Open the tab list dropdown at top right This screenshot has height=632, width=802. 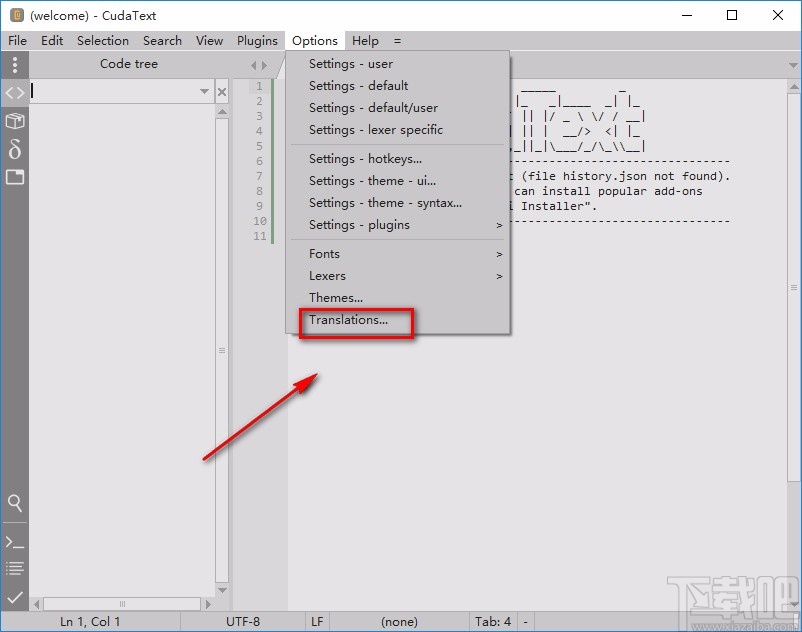click(793, 65)
